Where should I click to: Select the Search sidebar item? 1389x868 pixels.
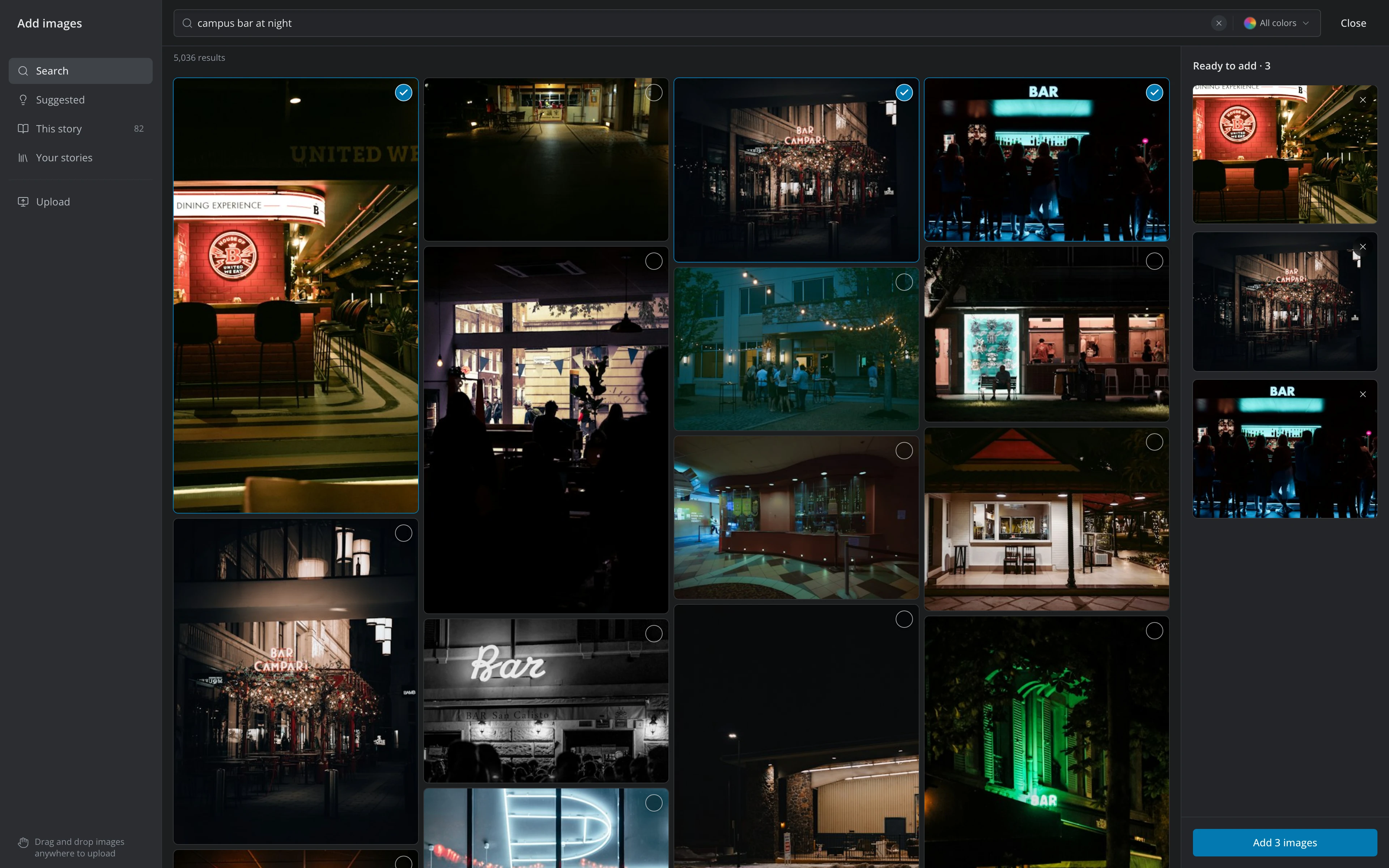pos(80,71)
